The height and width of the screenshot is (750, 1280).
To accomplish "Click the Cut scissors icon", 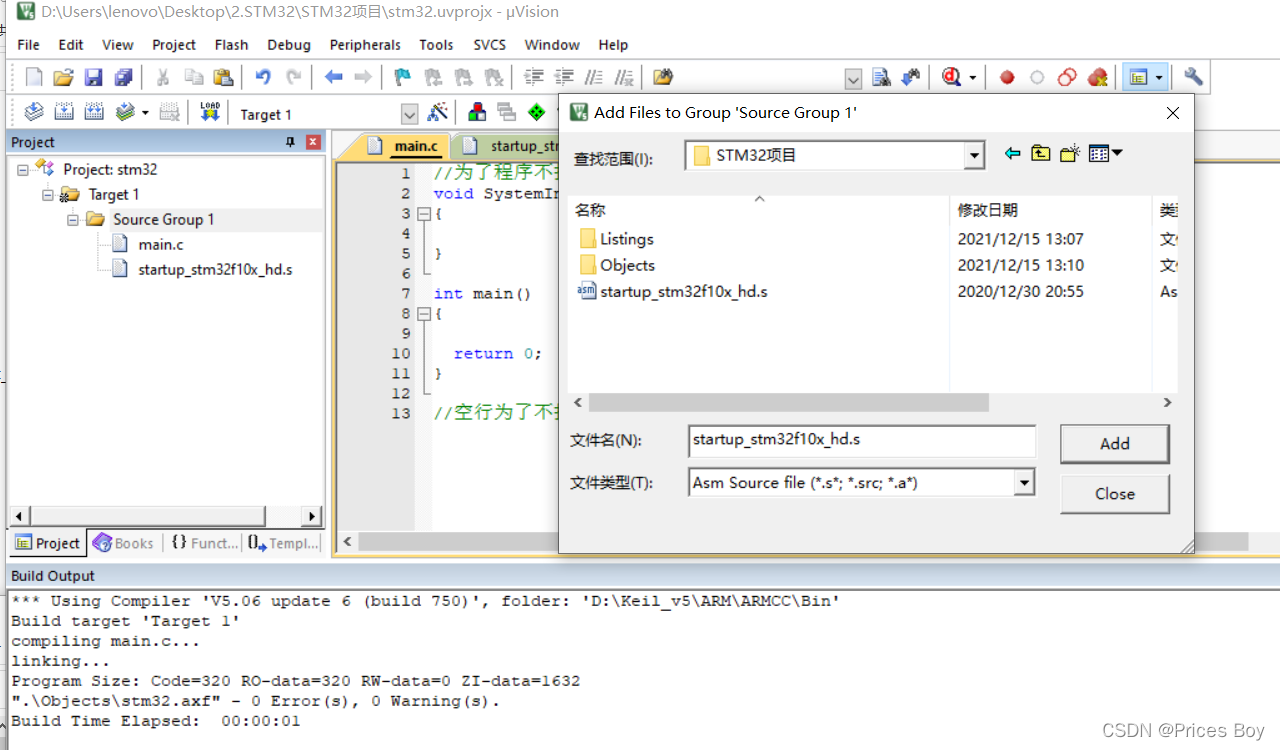I will pyautogui.click(x=163, y=77).
